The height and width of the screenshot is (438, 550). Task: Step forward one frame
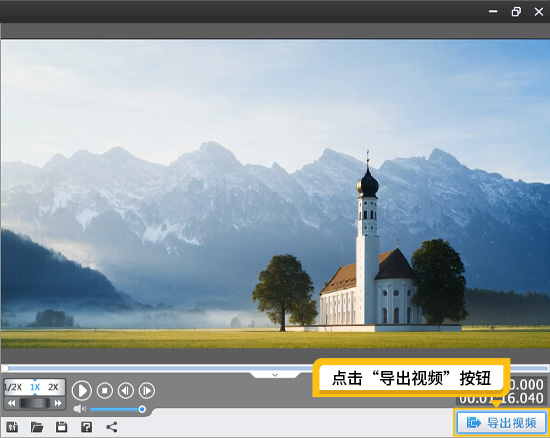pos(147,390)
